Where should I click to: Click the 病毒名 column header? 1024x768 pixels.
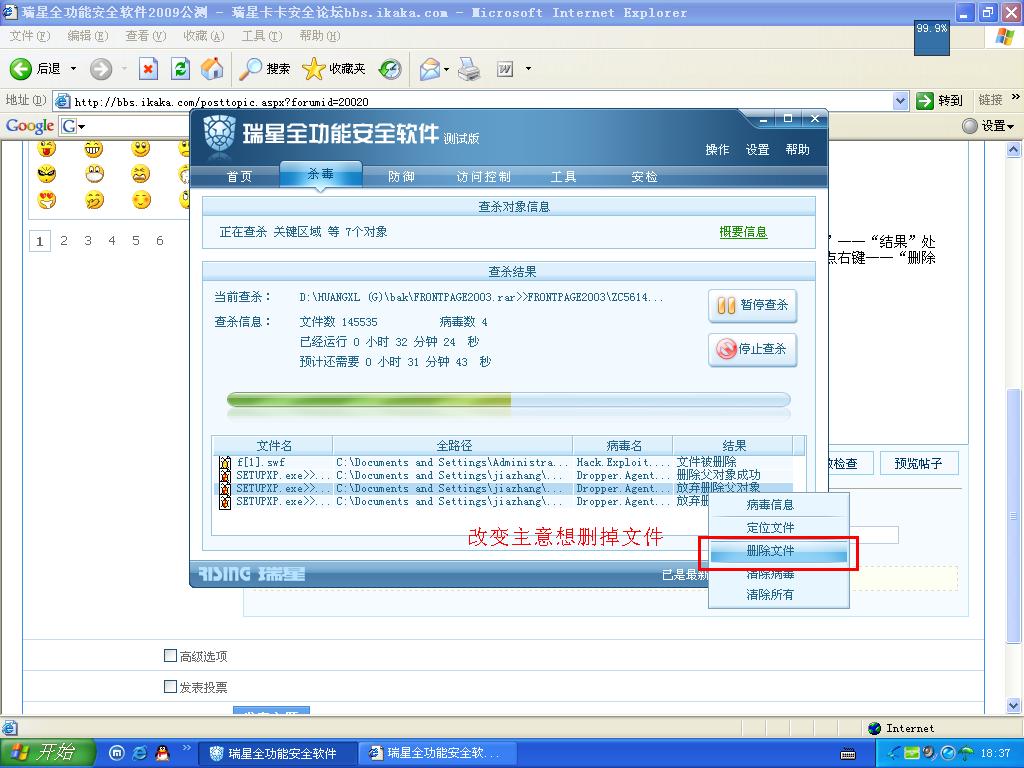point(622,446)
